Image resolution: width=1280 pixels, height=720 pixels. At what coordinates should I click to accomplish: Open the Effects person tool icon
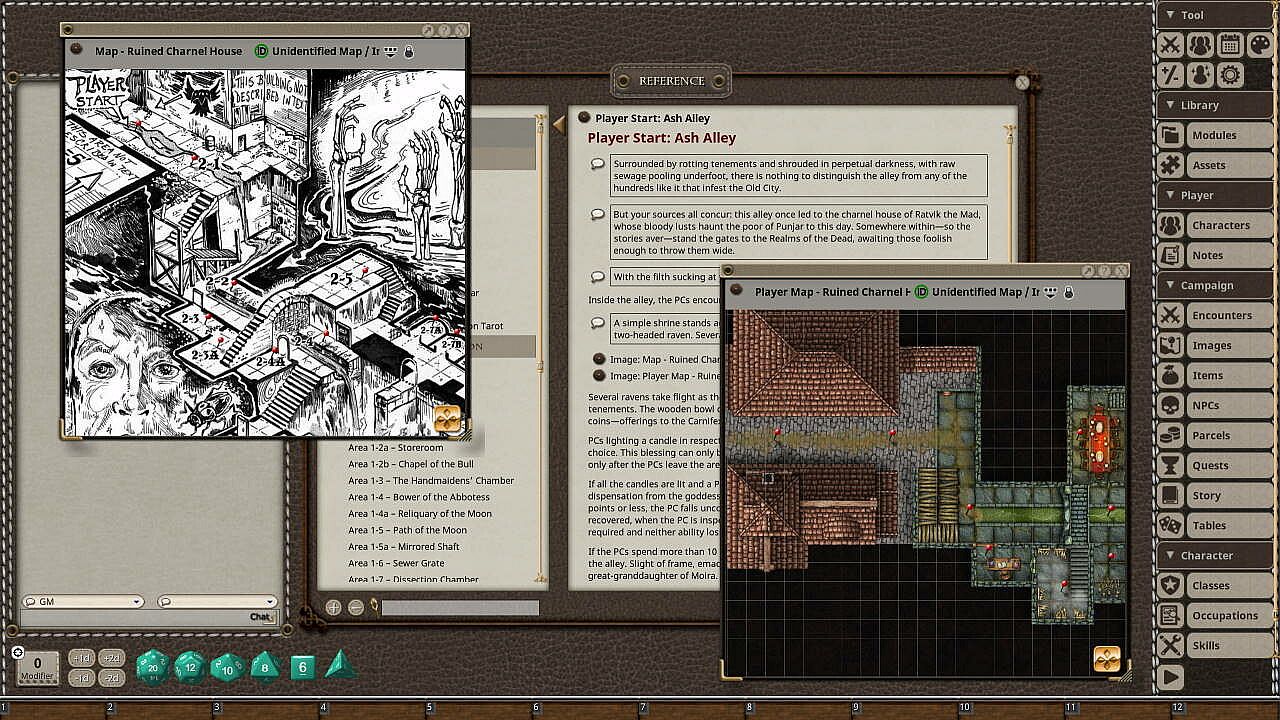pyautogui.click(x=1200, y=75)
